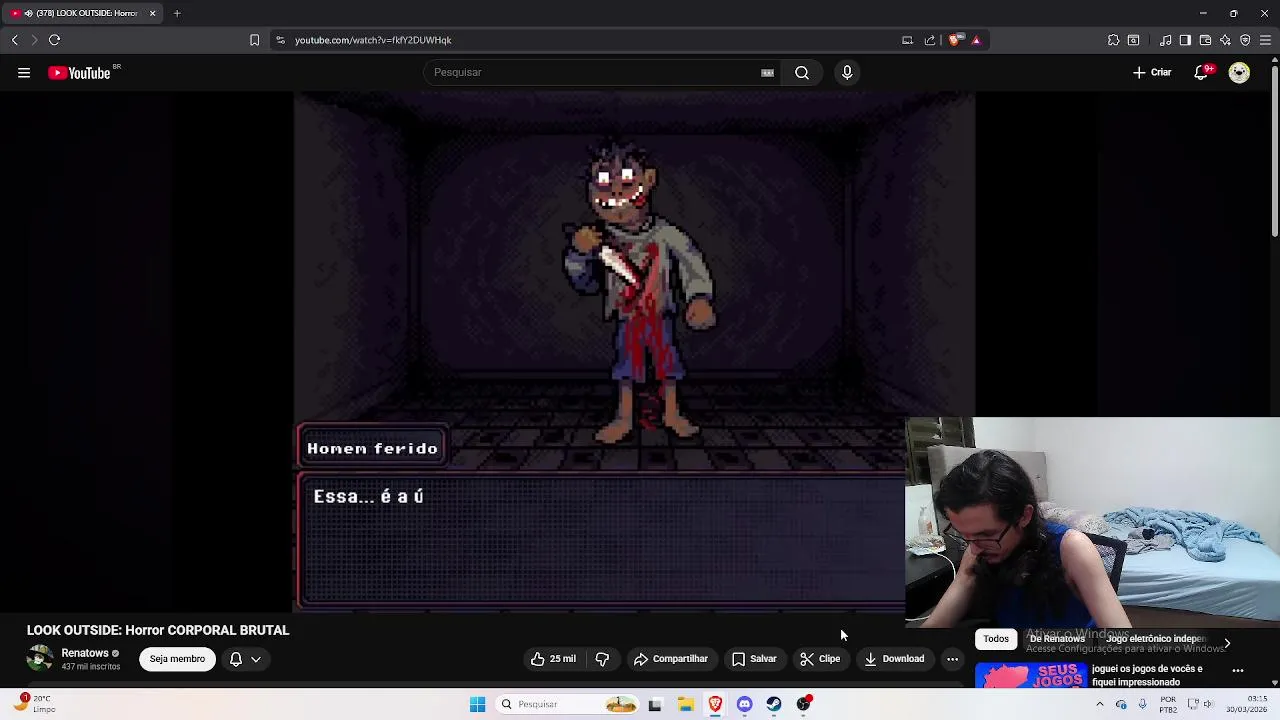Open the account avatar menu
The width and height of the screenshot is (1280, 720).
(x=1239, y=72)
